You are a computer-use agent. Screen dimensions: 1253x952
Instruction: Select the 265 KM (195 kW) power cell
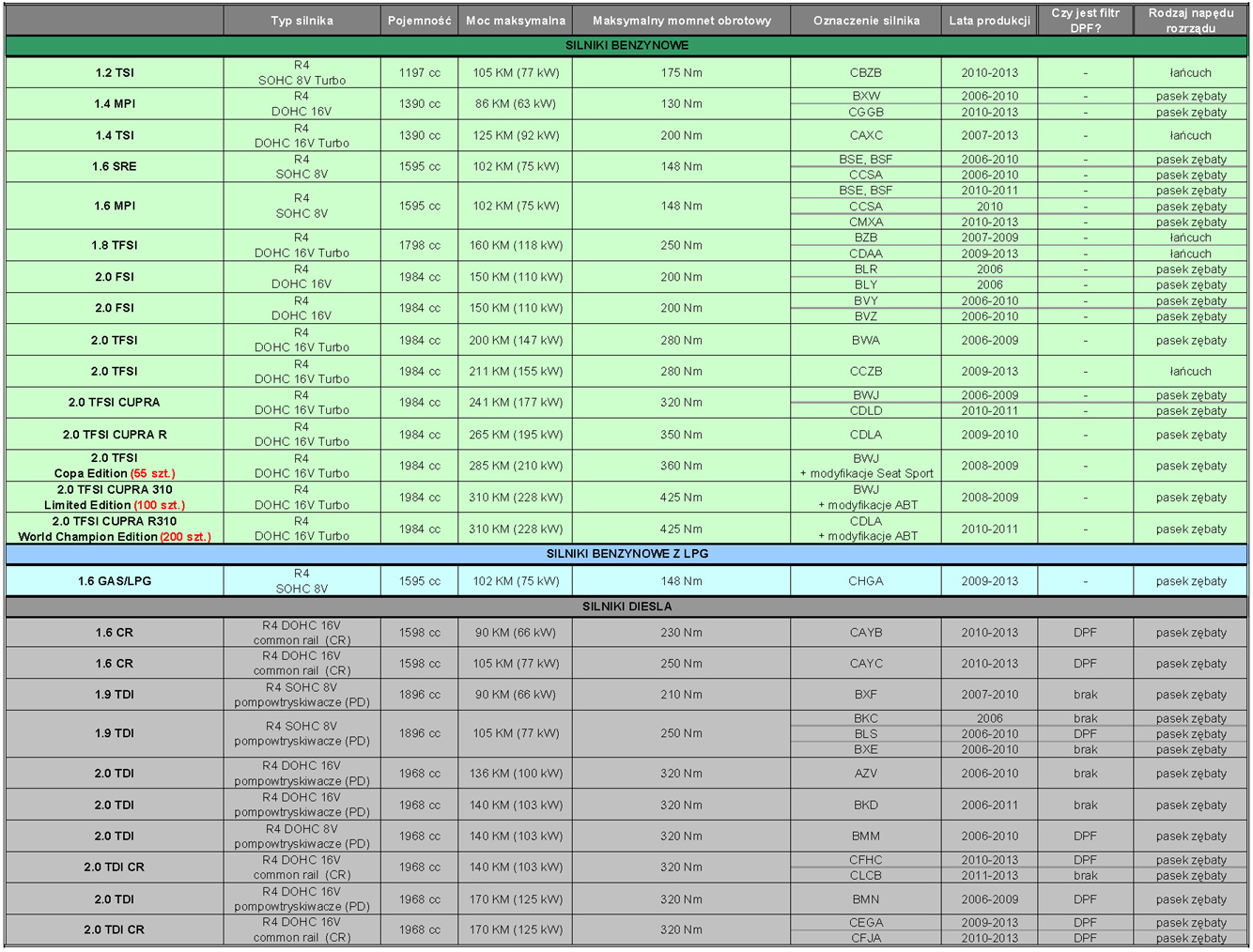point(516,435)
